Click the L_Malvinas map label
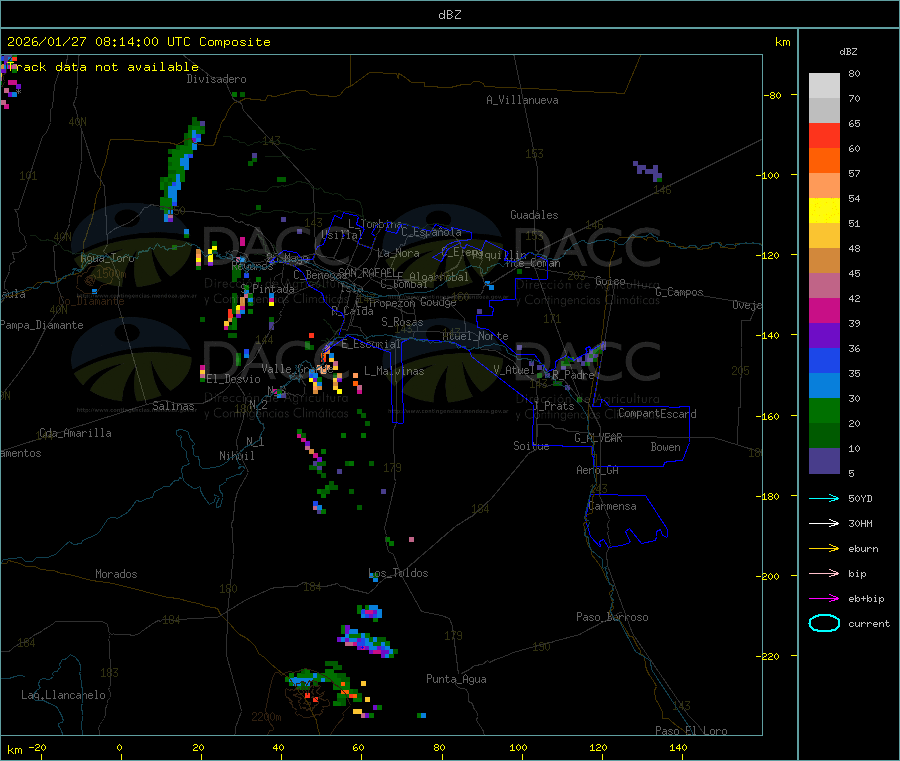Image resolution: width=900 pixels, height=761 pixels. point(394,371)
